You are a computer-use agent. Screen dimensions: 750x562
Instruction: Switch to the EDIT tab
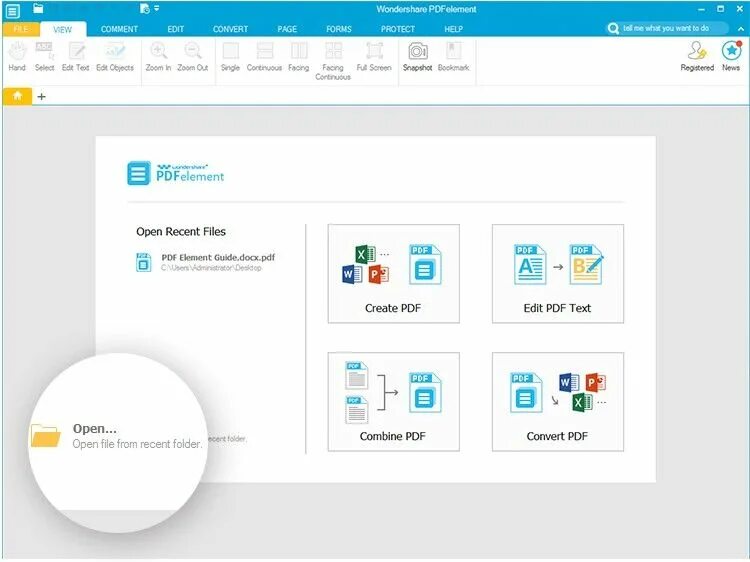[x=176, y=29]
